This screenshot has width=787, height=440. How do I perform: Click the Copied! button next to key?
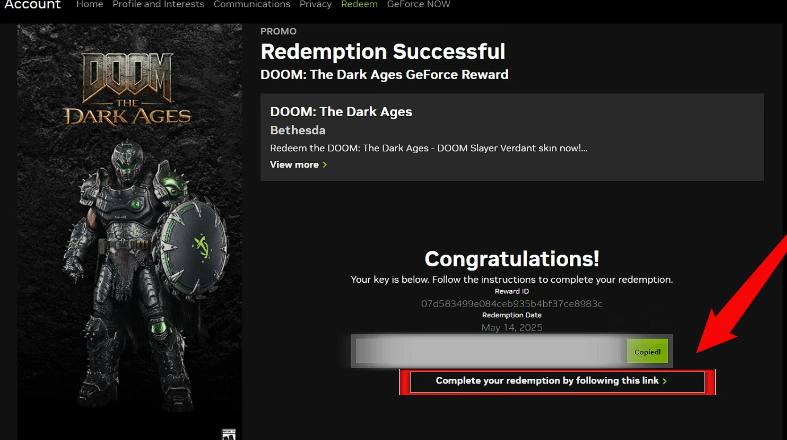[647, 352]
